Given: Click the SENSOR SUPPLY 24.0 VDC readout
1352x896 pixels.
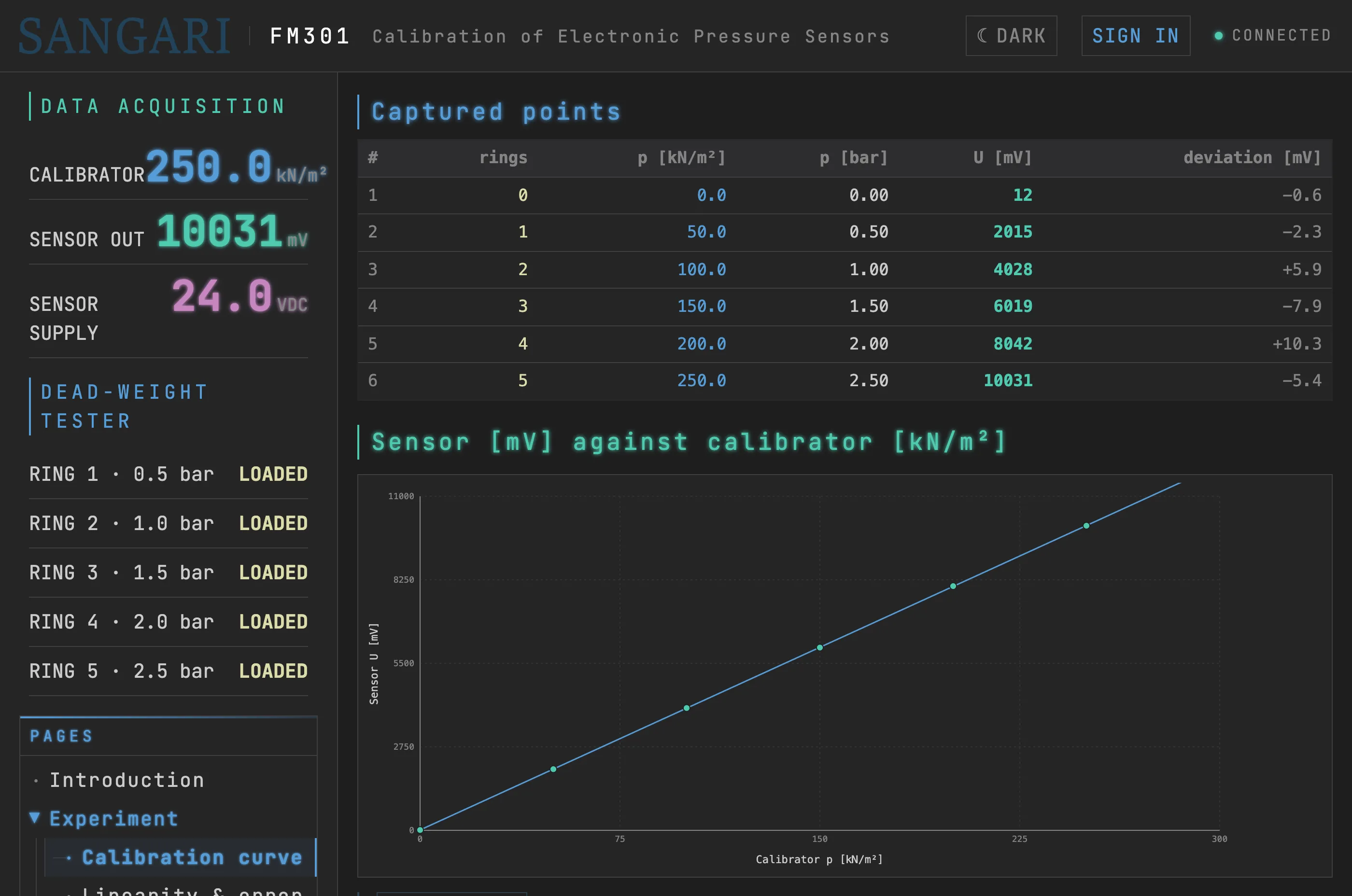Looking at the screenshot, I should [x=169, y=311].
